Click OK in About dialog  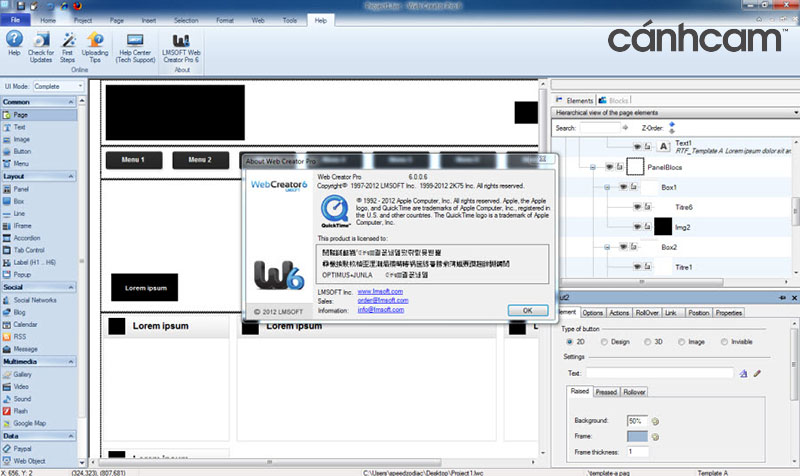528,310
